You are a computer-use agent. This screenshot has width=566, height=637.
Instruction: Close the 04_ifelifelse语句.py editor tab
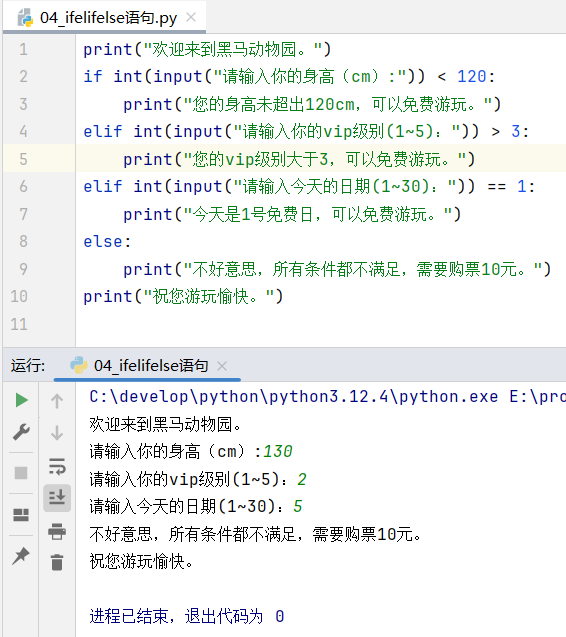191,17
